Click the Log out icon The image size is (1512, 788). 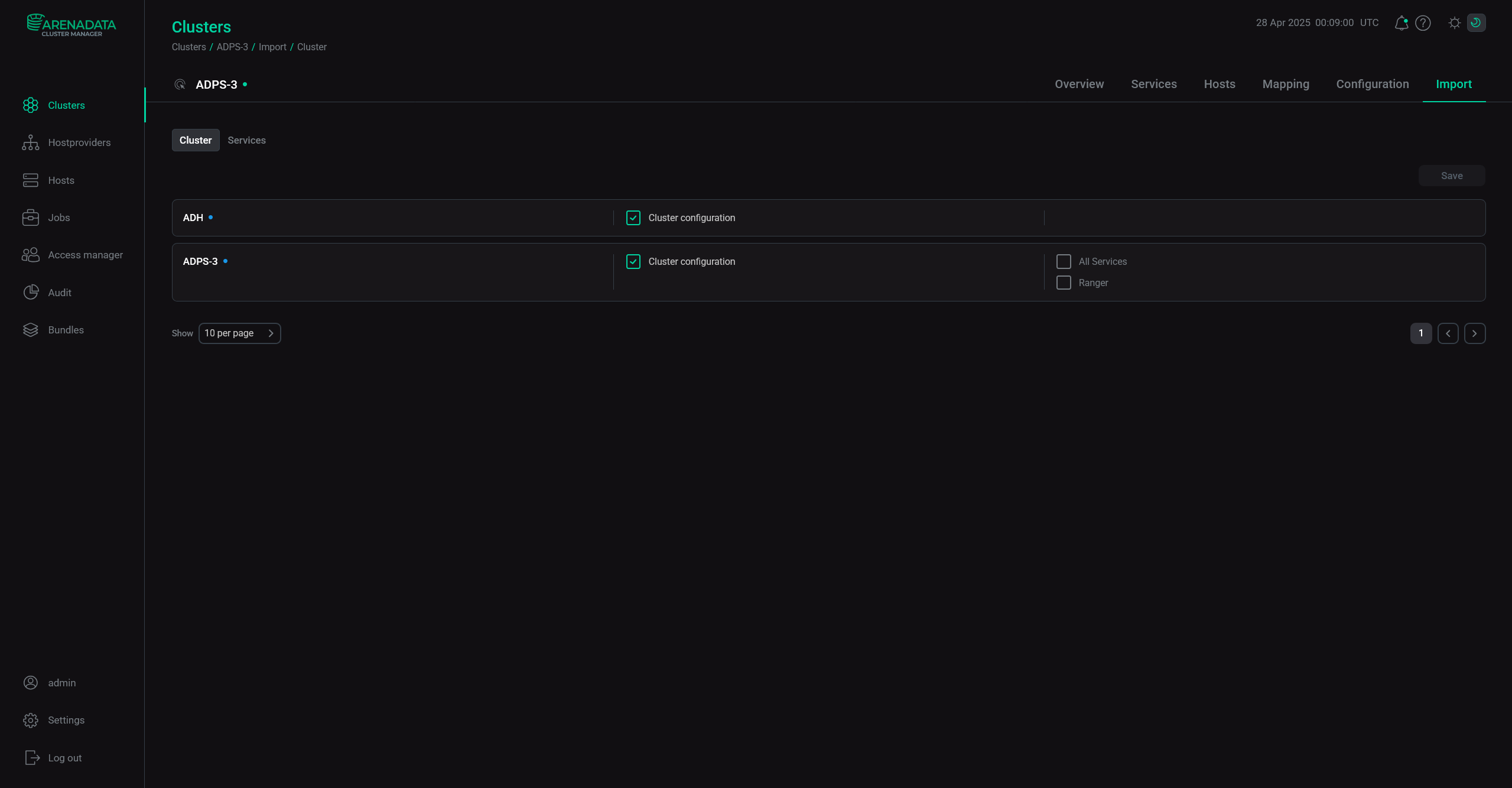(x=32, y=758)
